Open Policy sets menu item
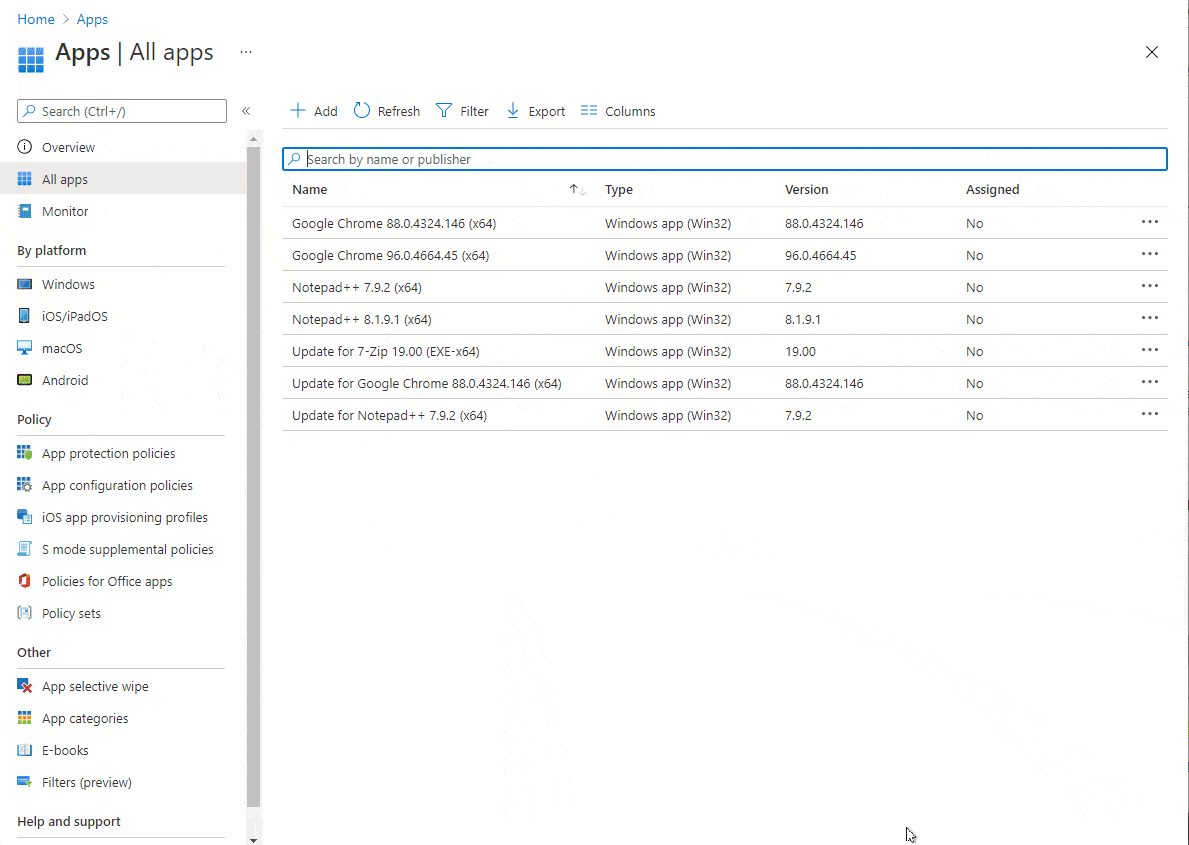The image size is (1189, 845). 71,613
